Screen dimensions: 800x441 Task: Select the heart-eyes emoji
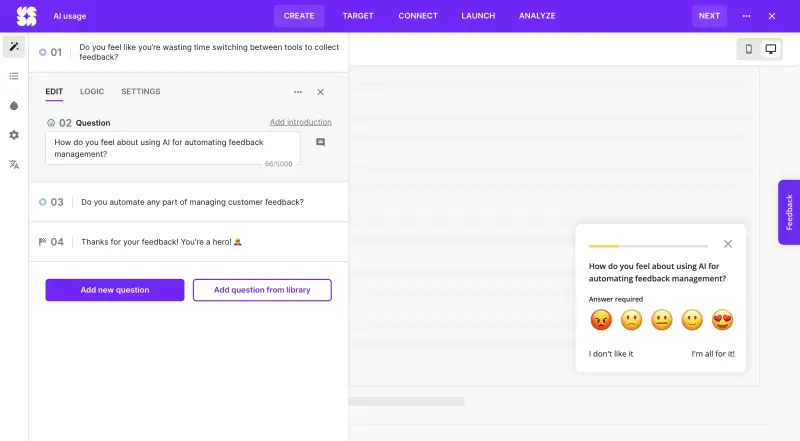coord(722,320)
